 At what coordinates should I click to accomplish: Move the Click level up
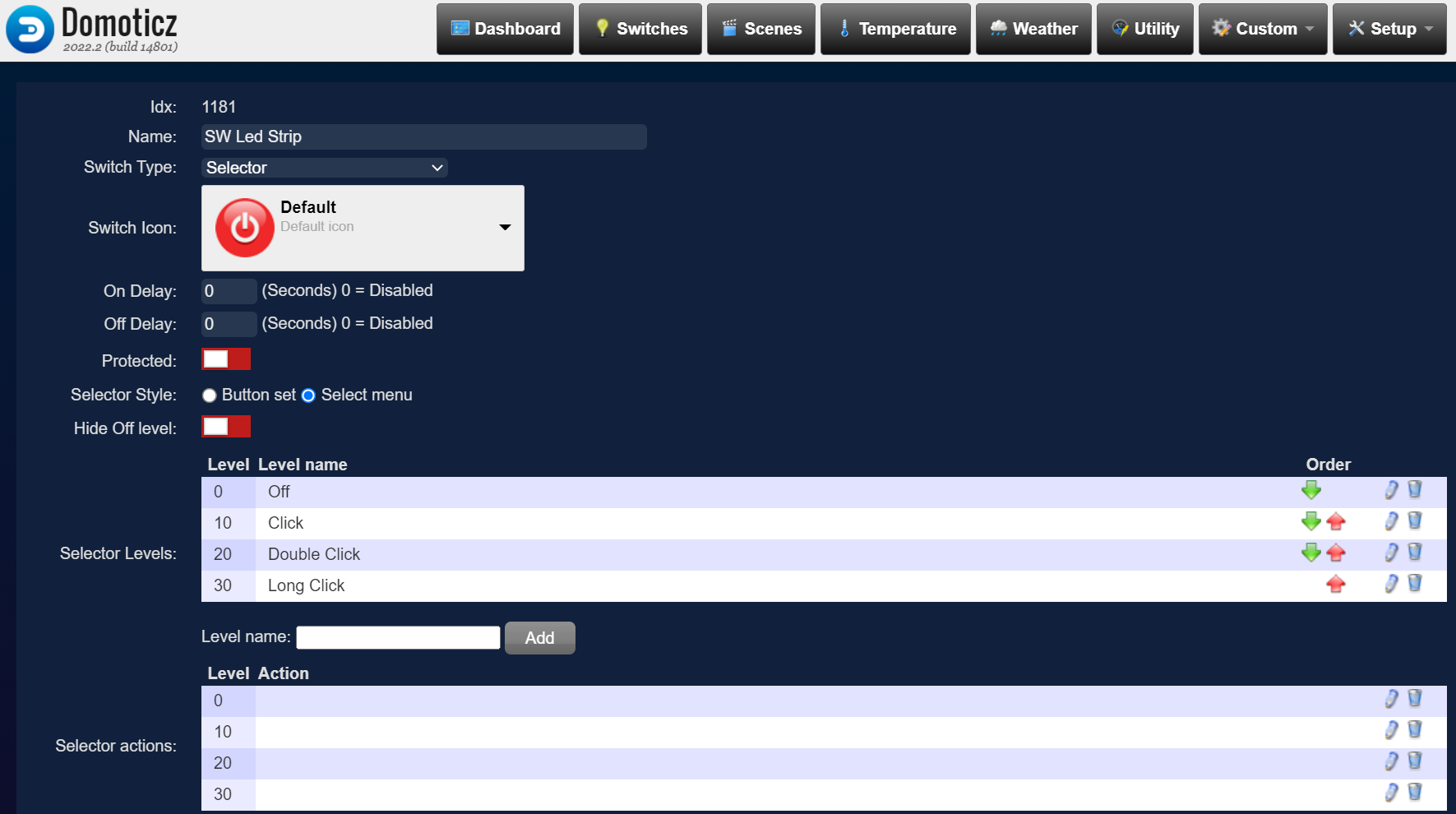(1336, 522)
